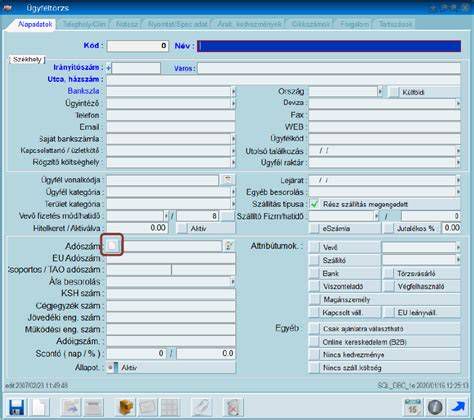Click the calendar icon showing 15
This screenshot has width=474, height=420.
coord(412,407)
